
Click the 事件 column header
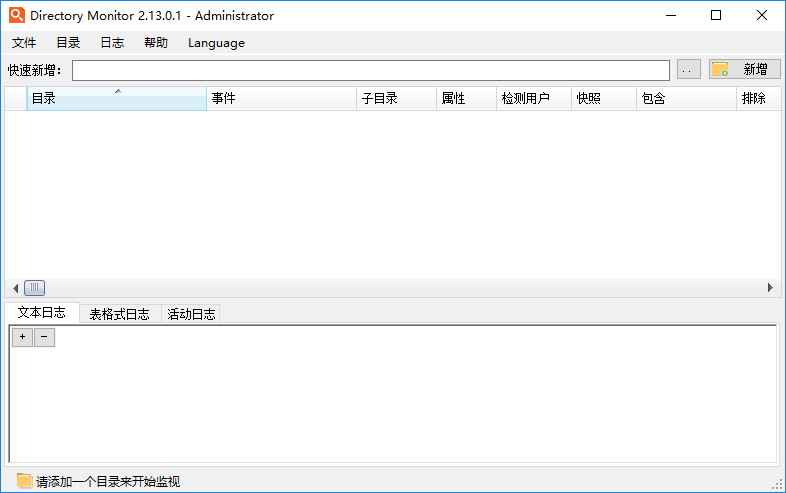pyautogui.click(x=281, y=99)
